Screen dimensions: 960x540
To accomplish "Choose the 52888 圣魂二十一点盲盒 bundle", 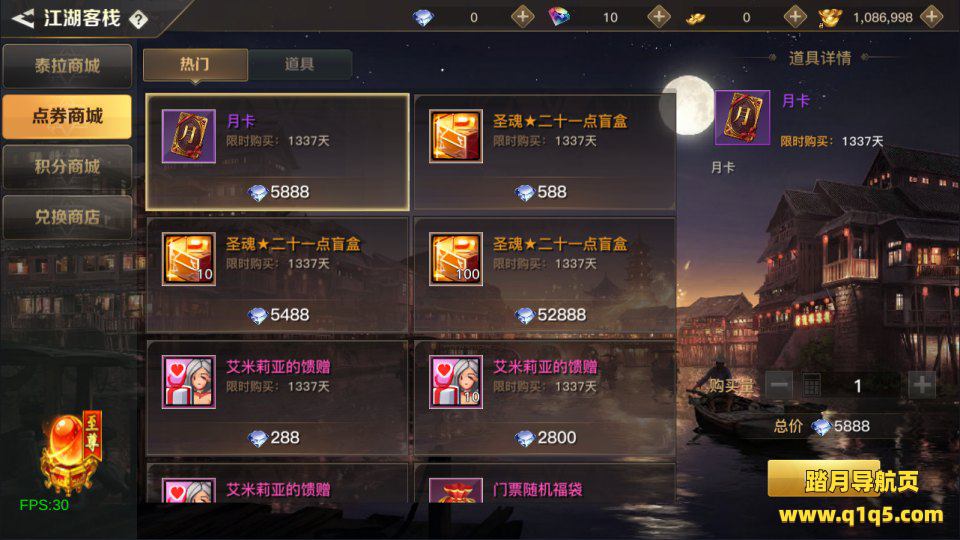I will [x=545, y=275].
